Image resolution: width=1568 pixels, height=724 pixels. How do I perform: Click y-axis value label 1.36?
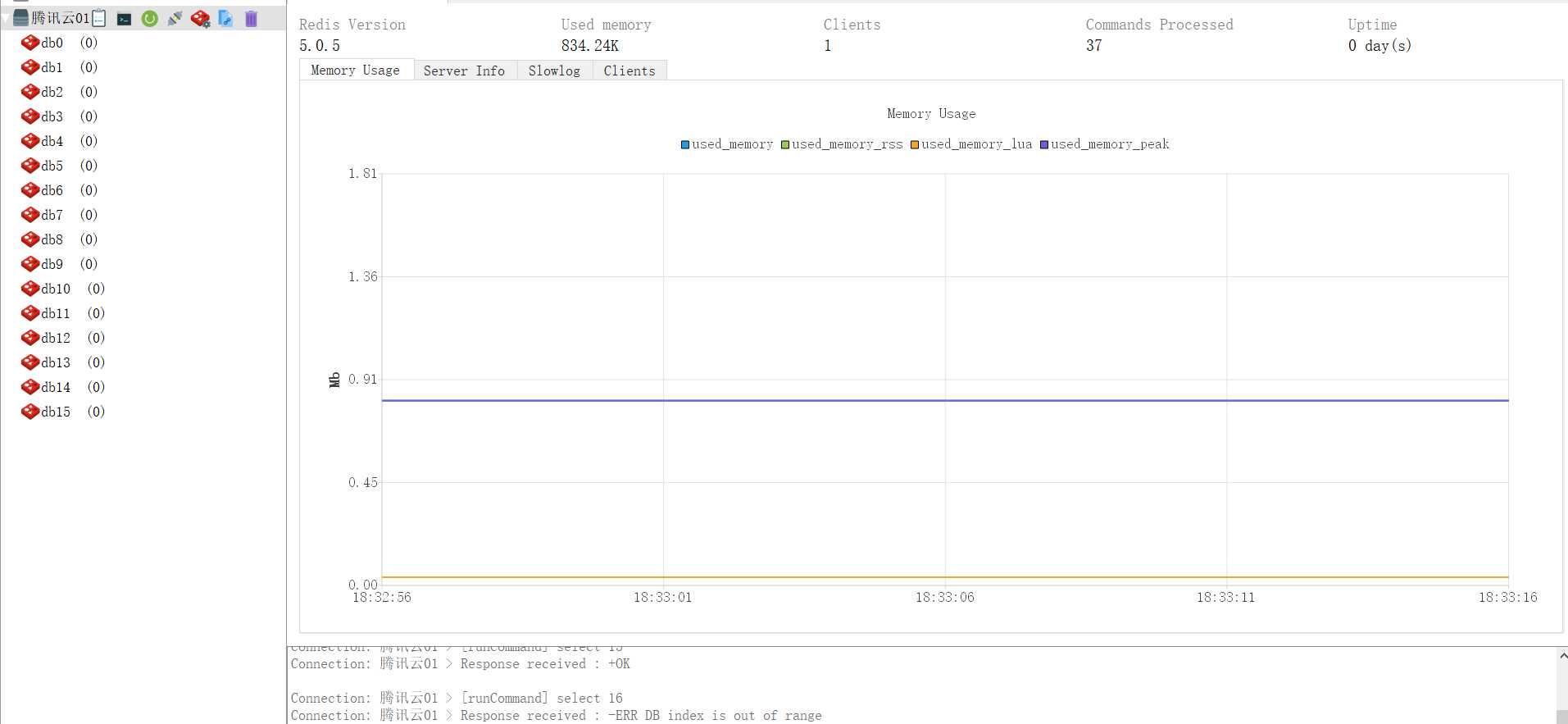pyautogui.click(x=363, y=277)
